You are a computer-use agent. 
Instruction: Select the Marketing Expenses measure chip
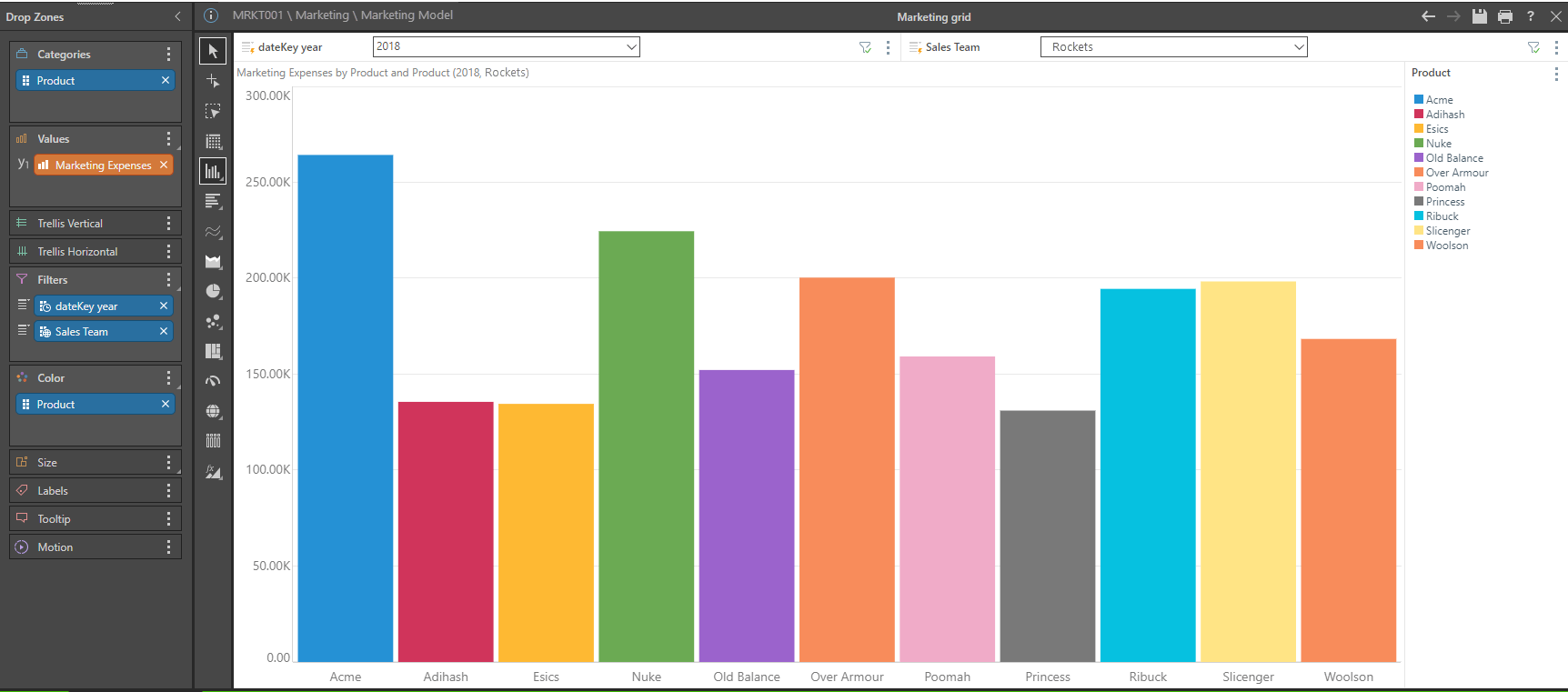click(103, 165)
